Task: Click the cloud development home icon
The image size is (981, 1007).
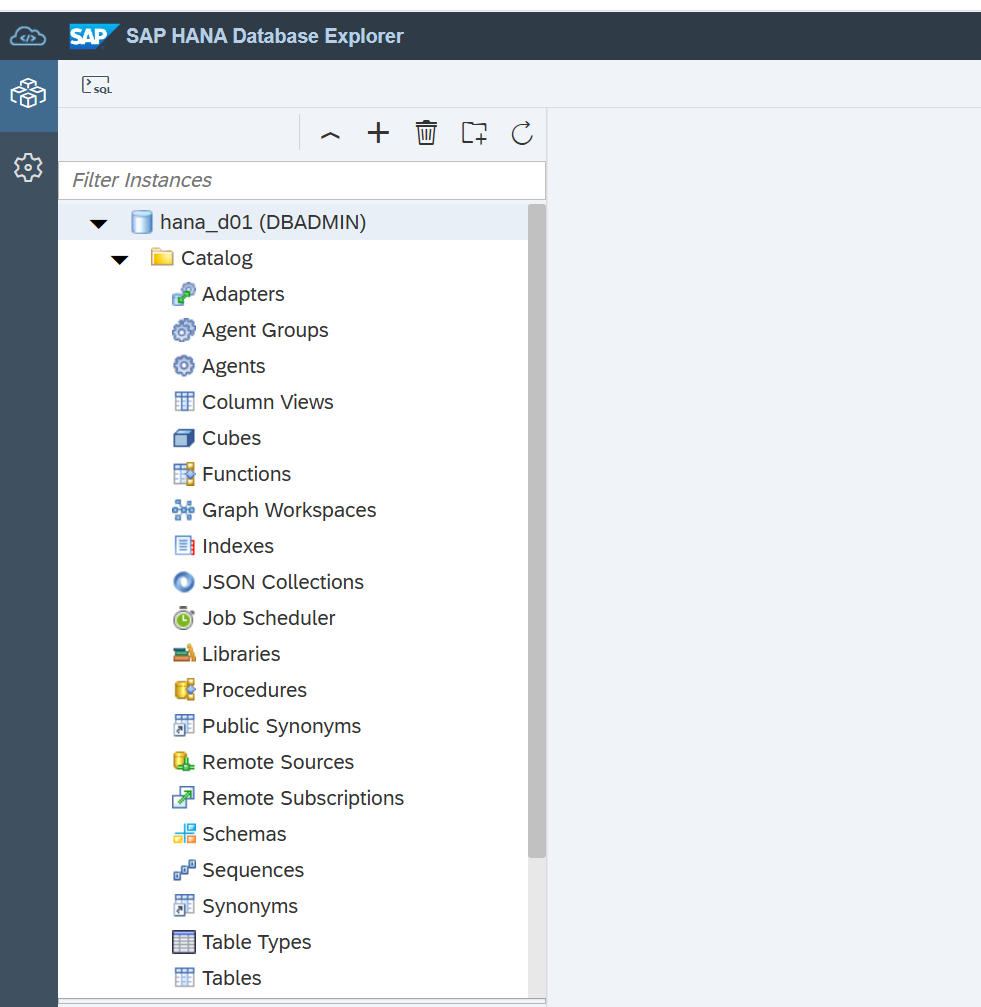Action: click(28, 37)
